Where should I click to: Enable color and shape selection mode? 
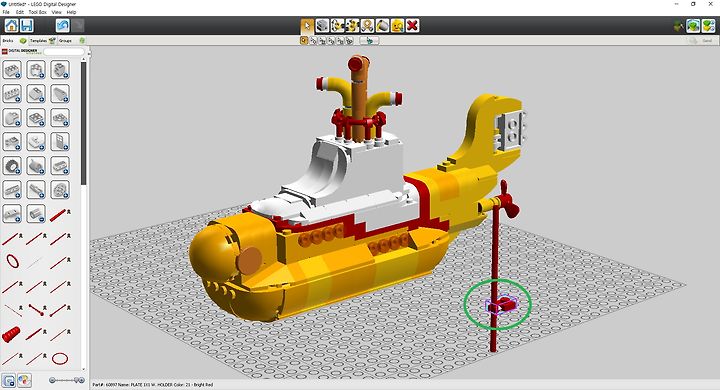(350, 40)
